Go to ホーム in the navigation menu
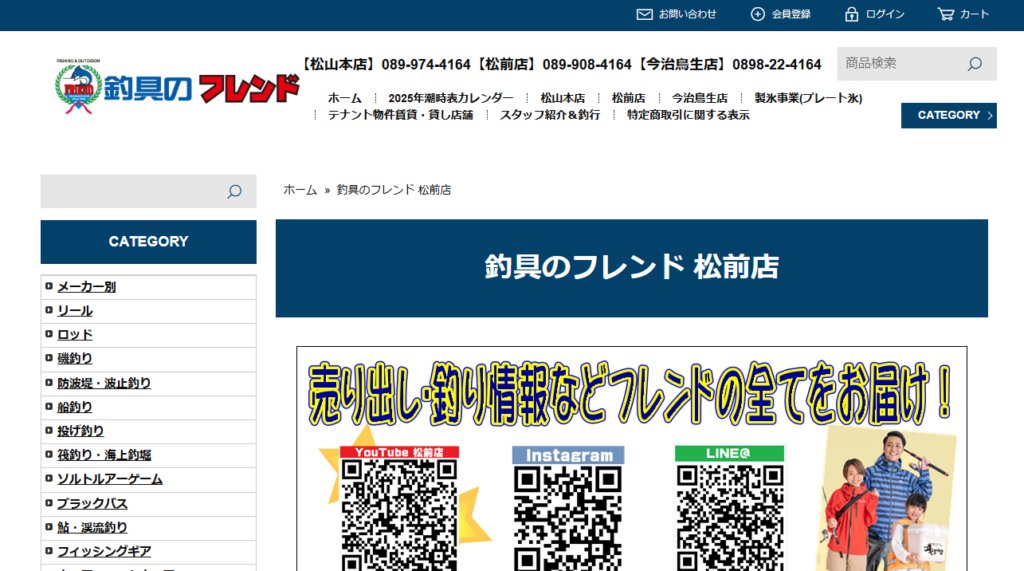This screenshot has height=571, width=1024. click(344, 98)
